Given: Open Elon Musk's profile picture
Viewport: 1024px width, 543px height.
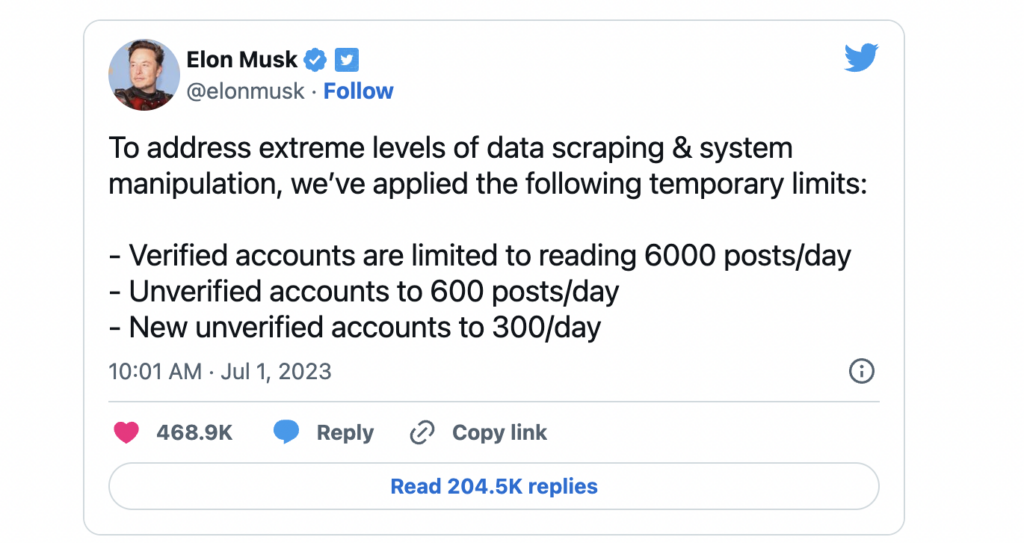Looking at the screenshot, I should tap(144, 75).
